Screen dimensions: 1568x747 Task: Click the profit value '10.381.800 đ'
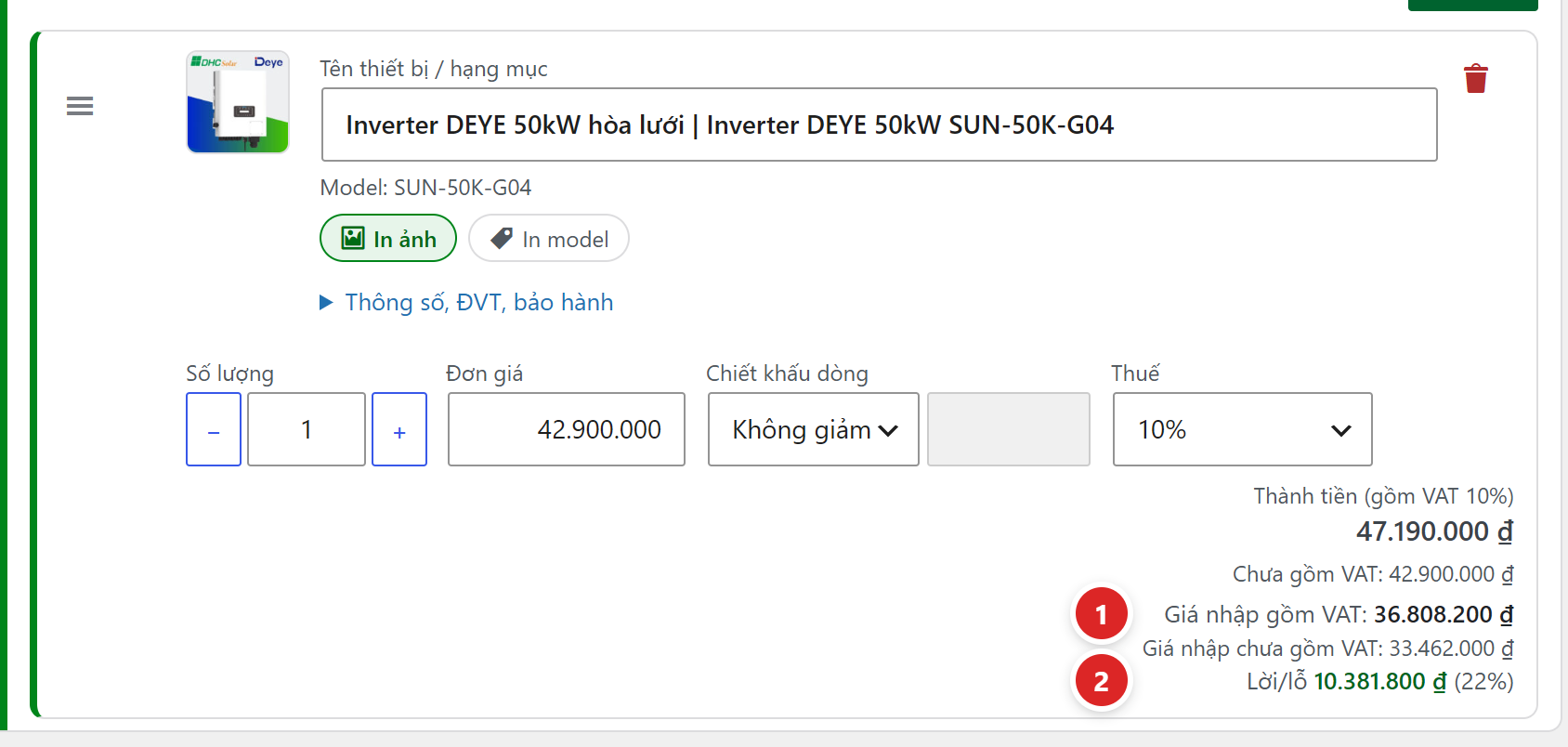coord(1380,682)
